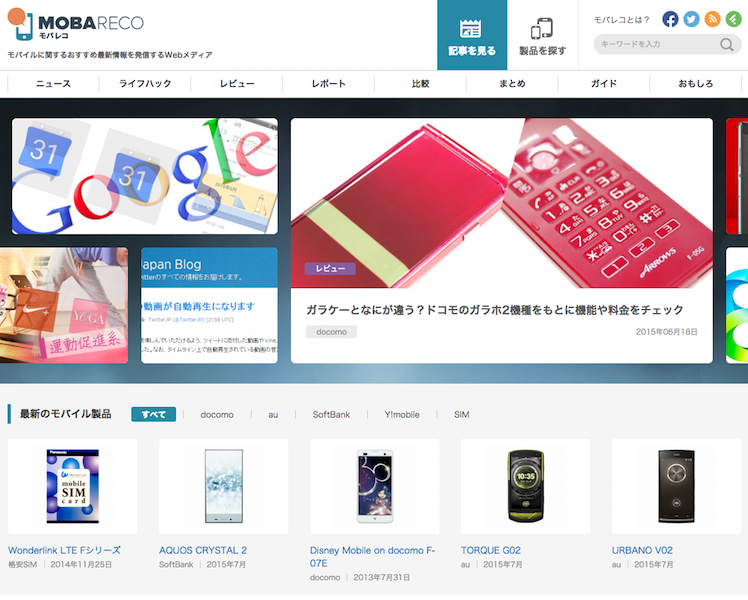The height and width of the screenshot is (600, 748).
Task: Open the URBANO V02 link
Action: [642, 550]
